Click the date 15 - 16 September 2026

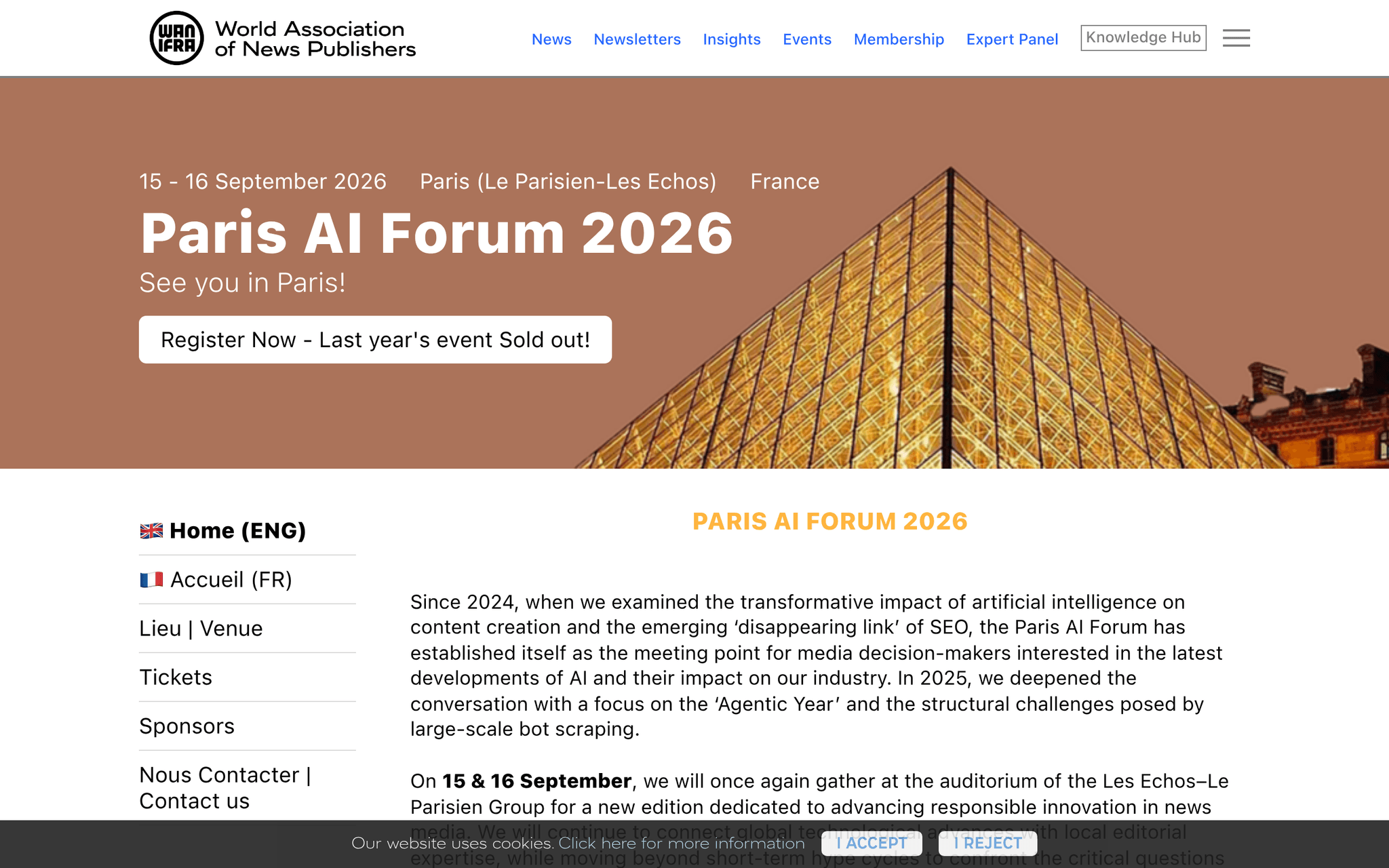(x=262, y=182)
